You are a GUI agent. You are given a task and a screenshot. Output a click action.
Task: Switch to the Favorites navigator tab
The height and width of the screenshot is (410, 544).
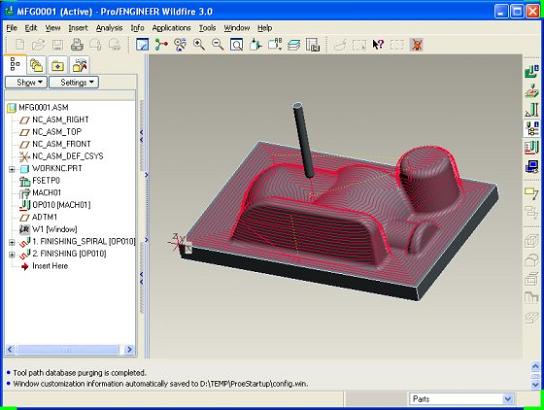[x=58, y=65]
